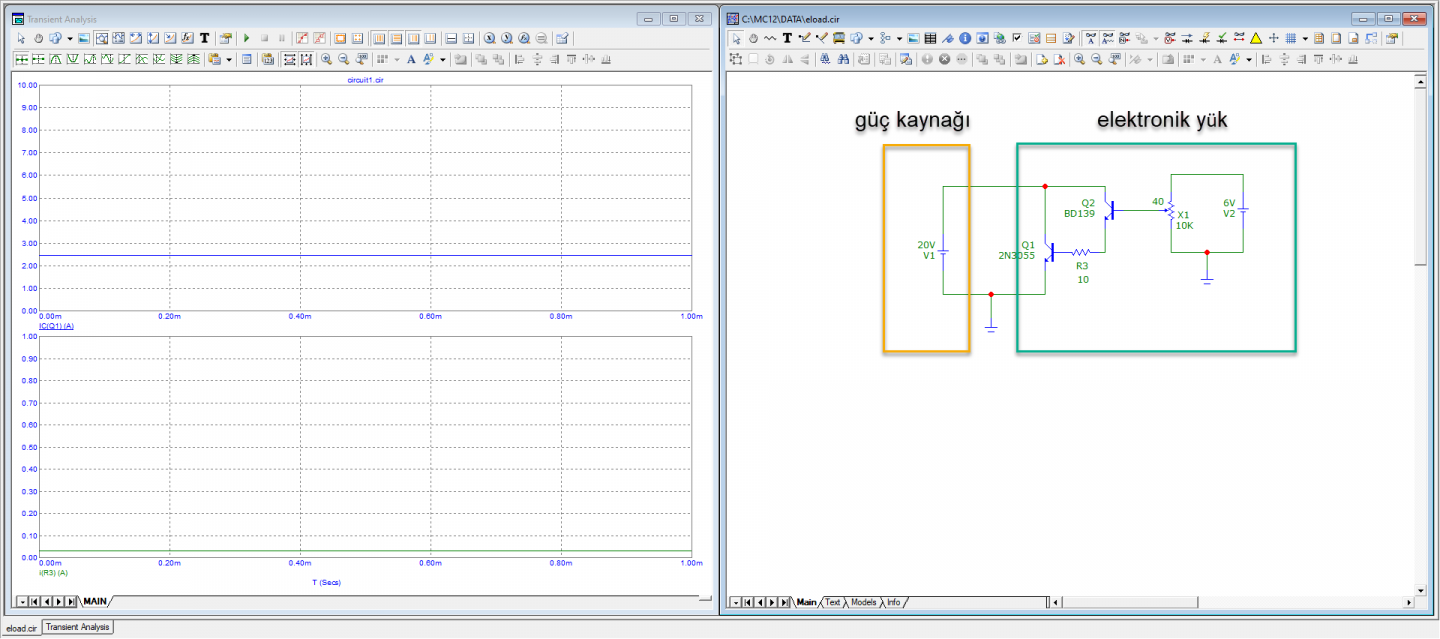Click the eload.cir window tab
The image size is (1440, 639).
point(21,627)
